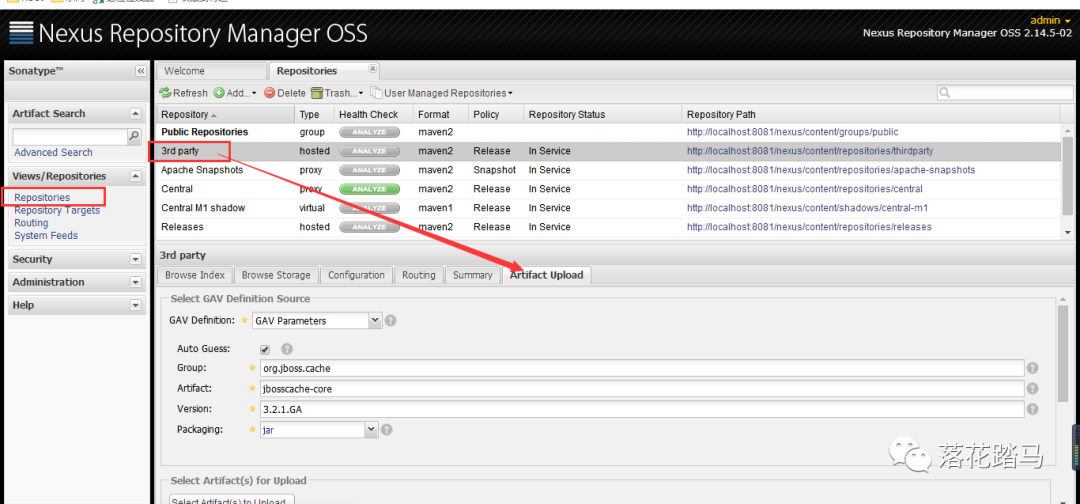Expand the Help panel
The image size is (1080, 504).
coord(136,305)
